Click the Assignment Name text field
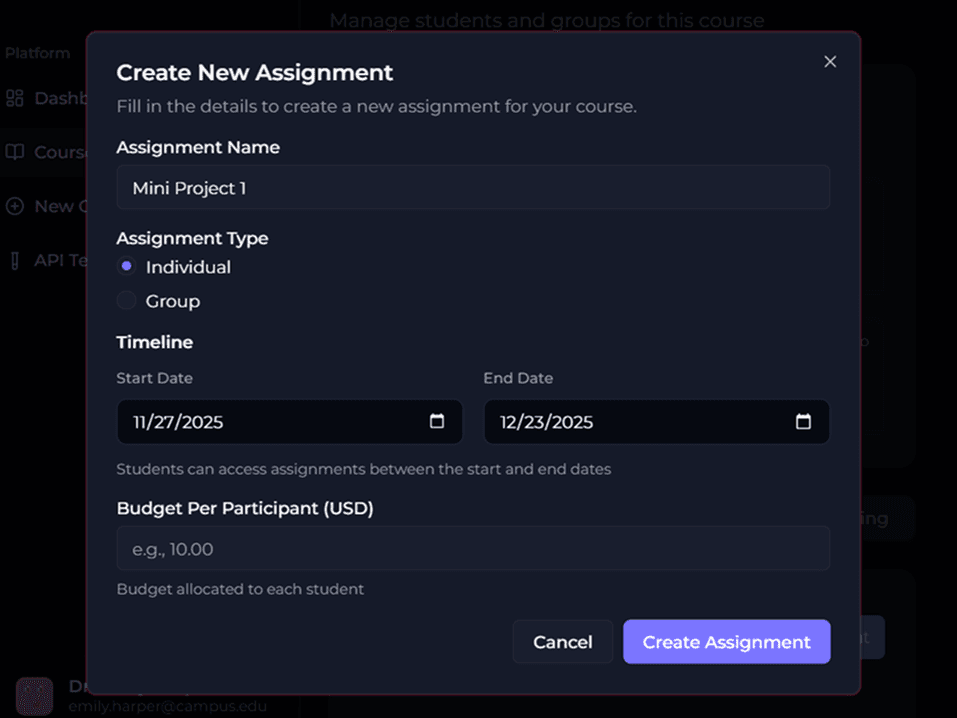The width and height of the screenshot is (957, 718). (473, 186)
